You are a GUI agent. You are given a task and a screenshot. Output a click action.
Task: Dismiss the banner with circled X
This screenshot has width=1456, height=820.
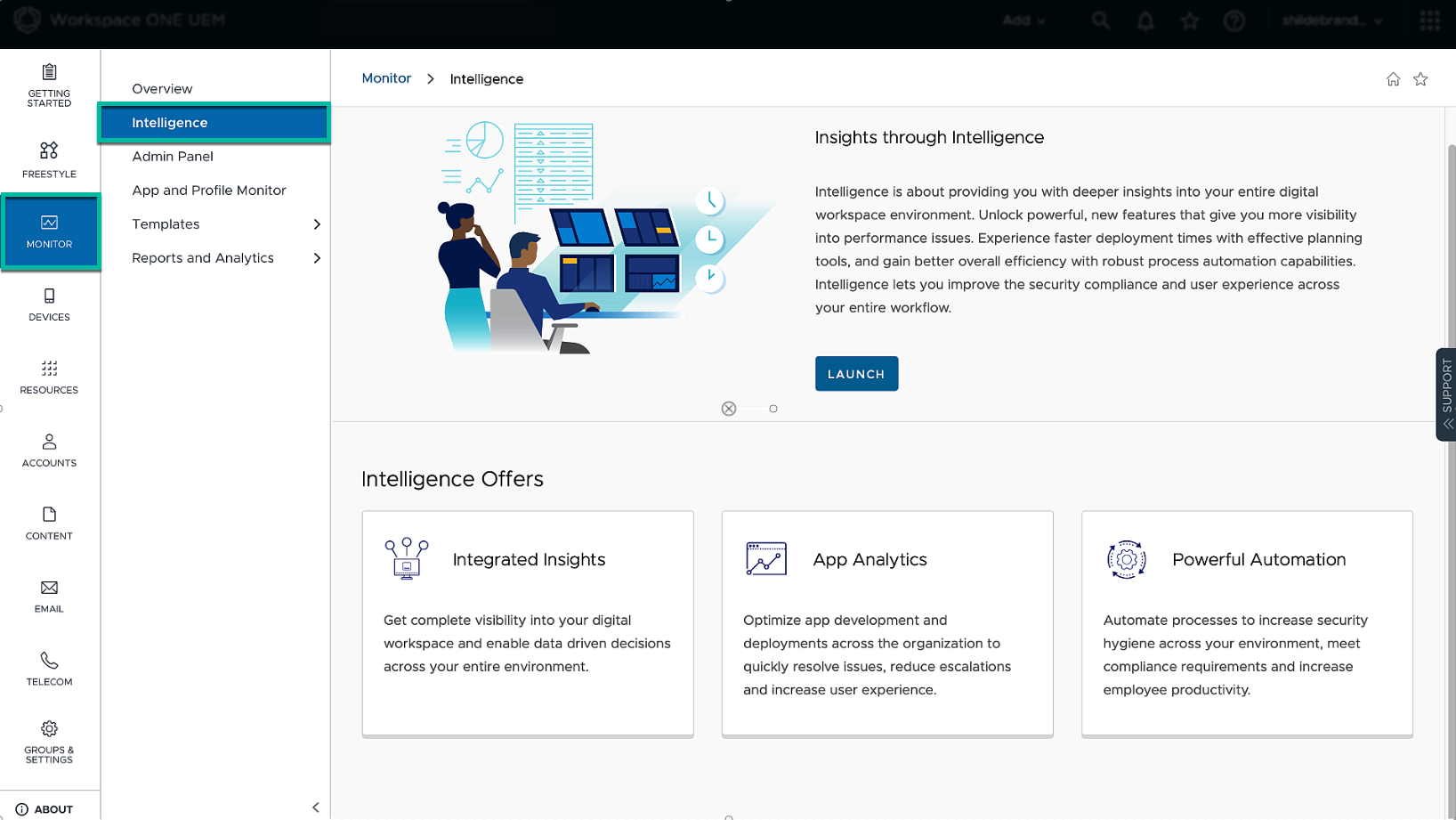729,409
